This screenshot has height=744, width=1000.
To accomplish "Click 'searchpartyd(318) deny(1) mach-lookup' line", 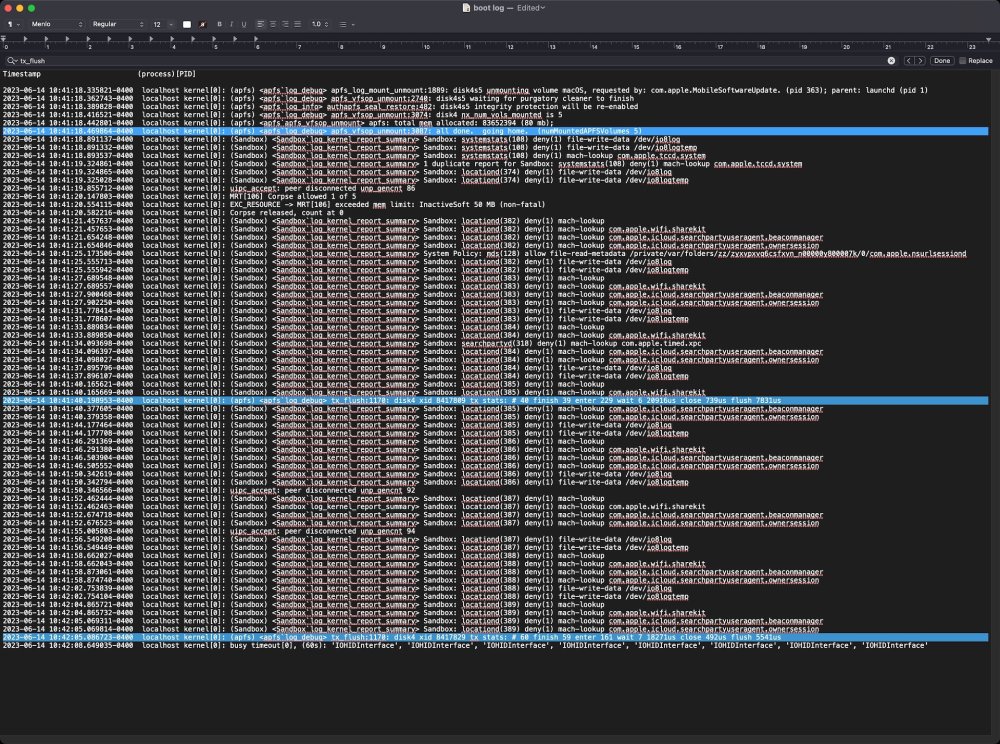I will (x=351, y=343).
